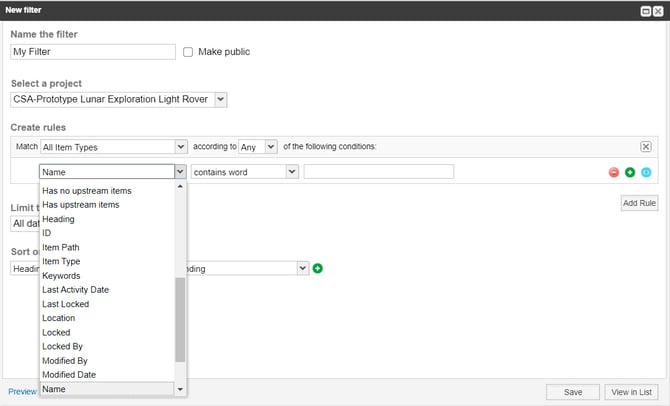This screenshot has height=406, width=670.
Task: Add condition with green plus icon
Action: (x=630, y=172)
